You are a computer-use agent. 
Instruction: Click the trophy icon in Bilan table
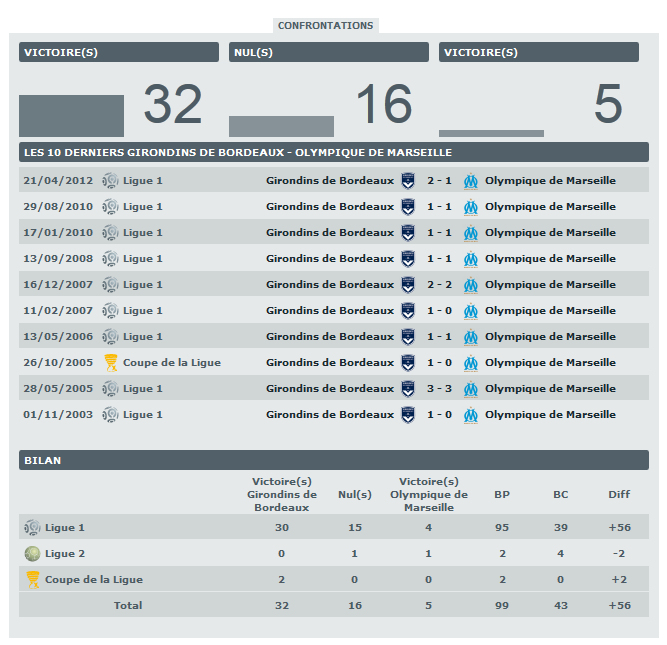33,579
